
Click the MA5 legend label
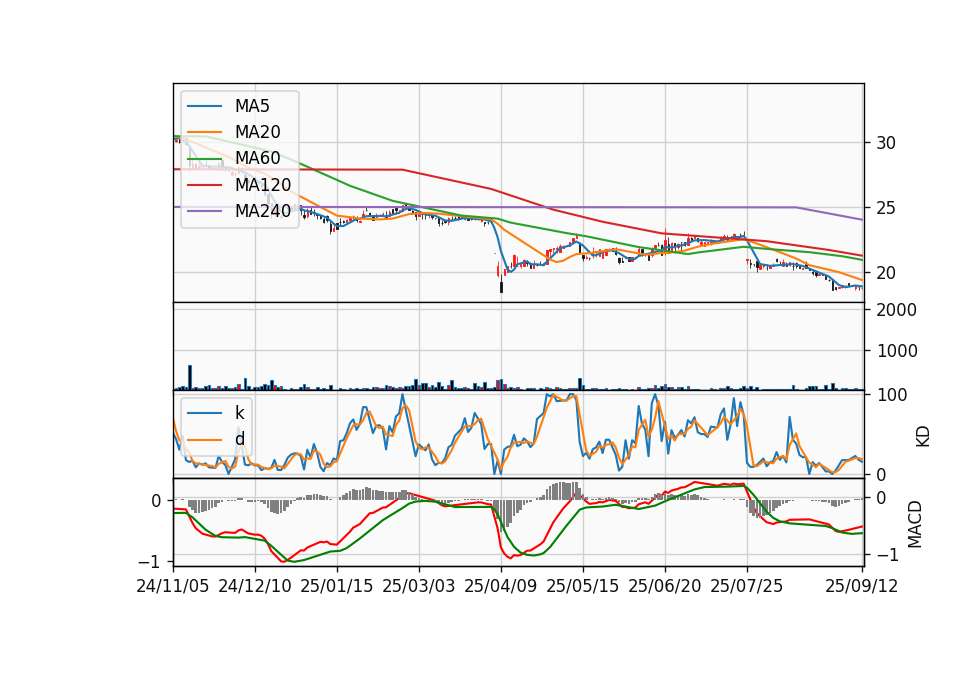point(252,106)
